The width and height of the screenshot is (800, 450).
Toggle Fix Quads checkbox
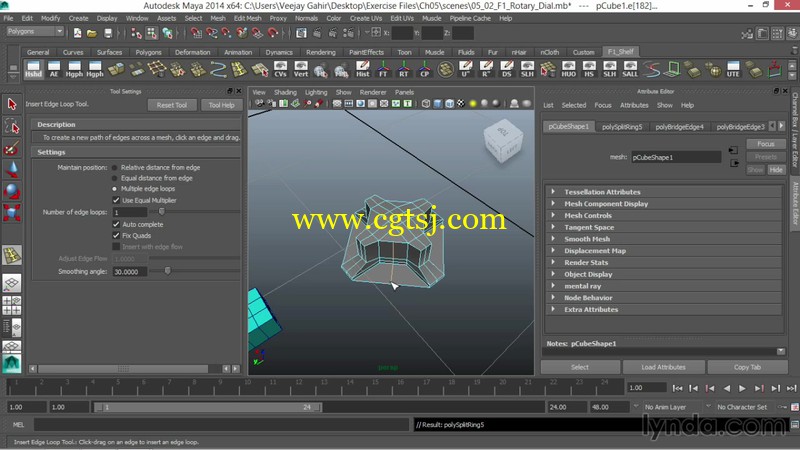click(x=116, y=235)
